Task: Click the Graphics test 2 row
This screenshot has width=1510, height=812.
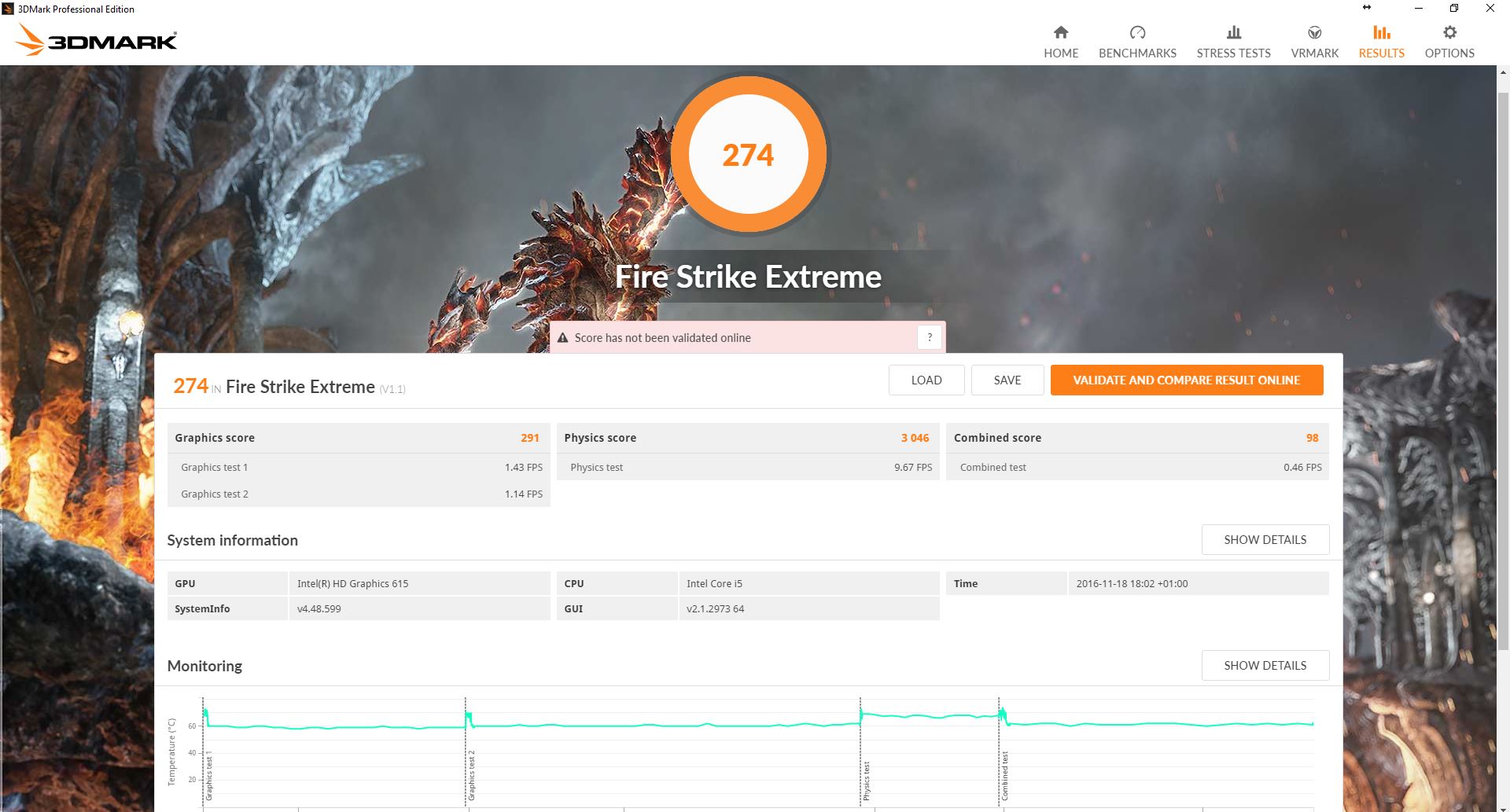Action: 359,494
